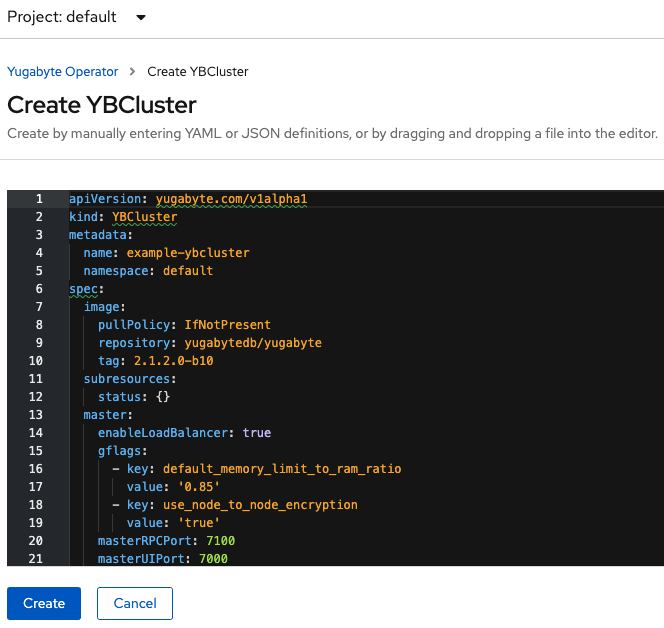Select the pullPolicy: IfNotPresent line
The width and height of the screenshot is (664, 628).
(184, 325)
